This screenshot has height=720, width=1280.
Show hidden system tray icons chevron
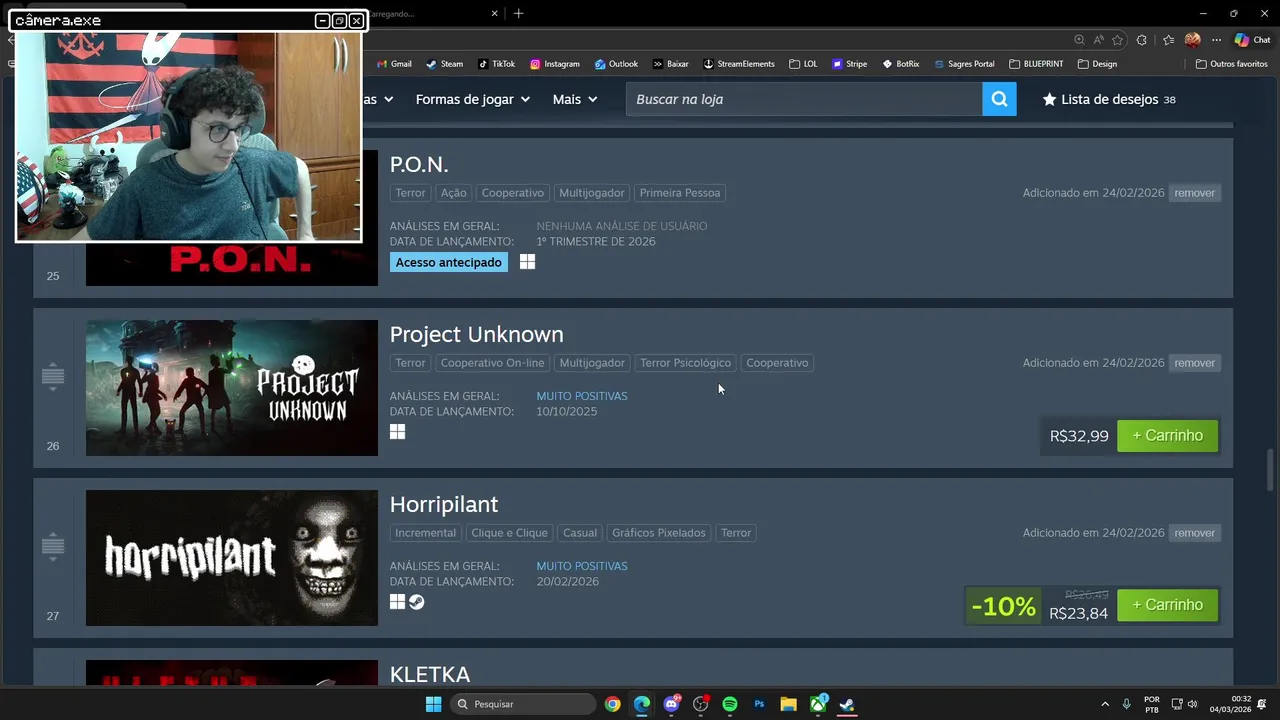point(1105,704)
